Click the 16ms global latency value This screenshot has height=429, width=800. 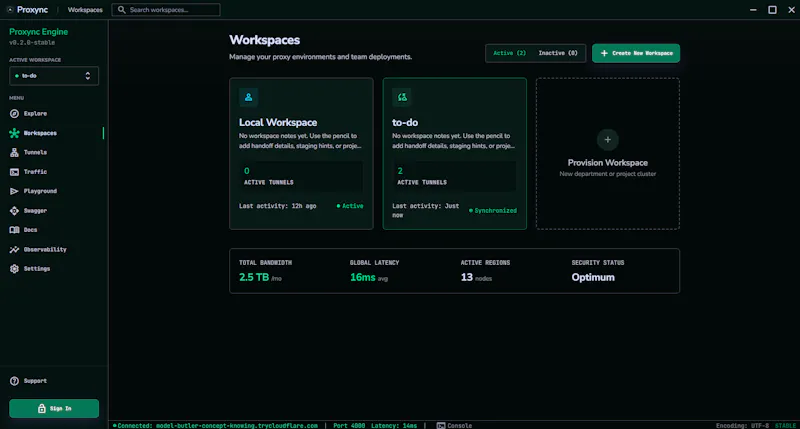point(362,277)
